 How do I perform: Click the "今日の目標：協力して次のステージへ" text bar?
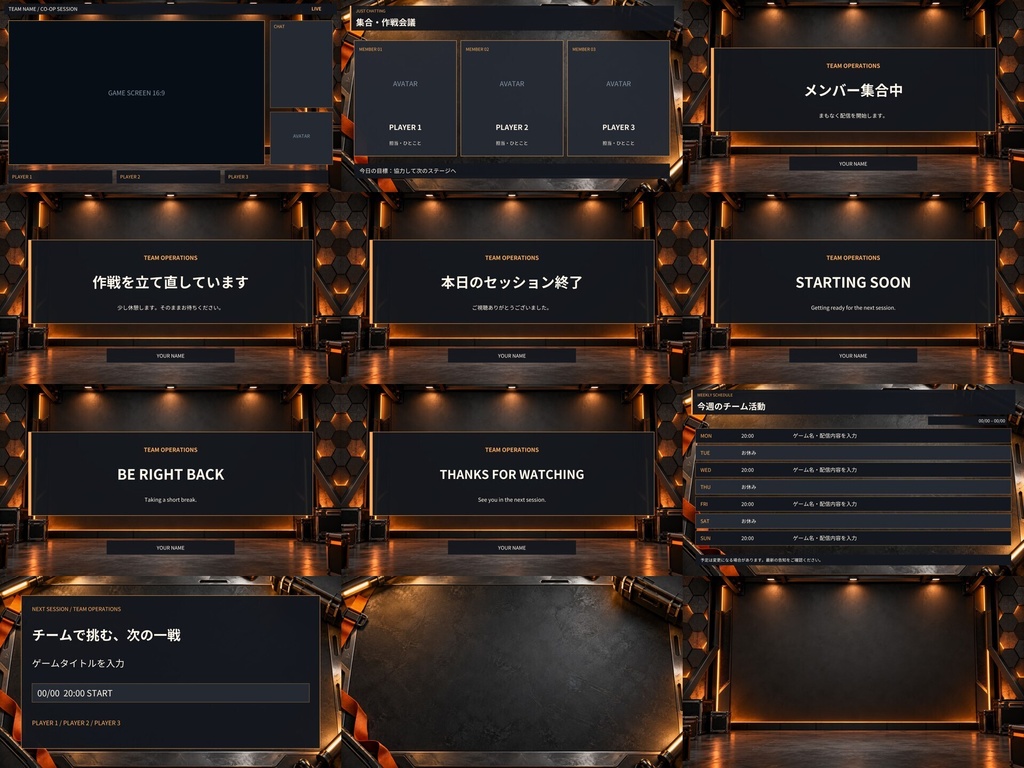(x=511, y=170)
